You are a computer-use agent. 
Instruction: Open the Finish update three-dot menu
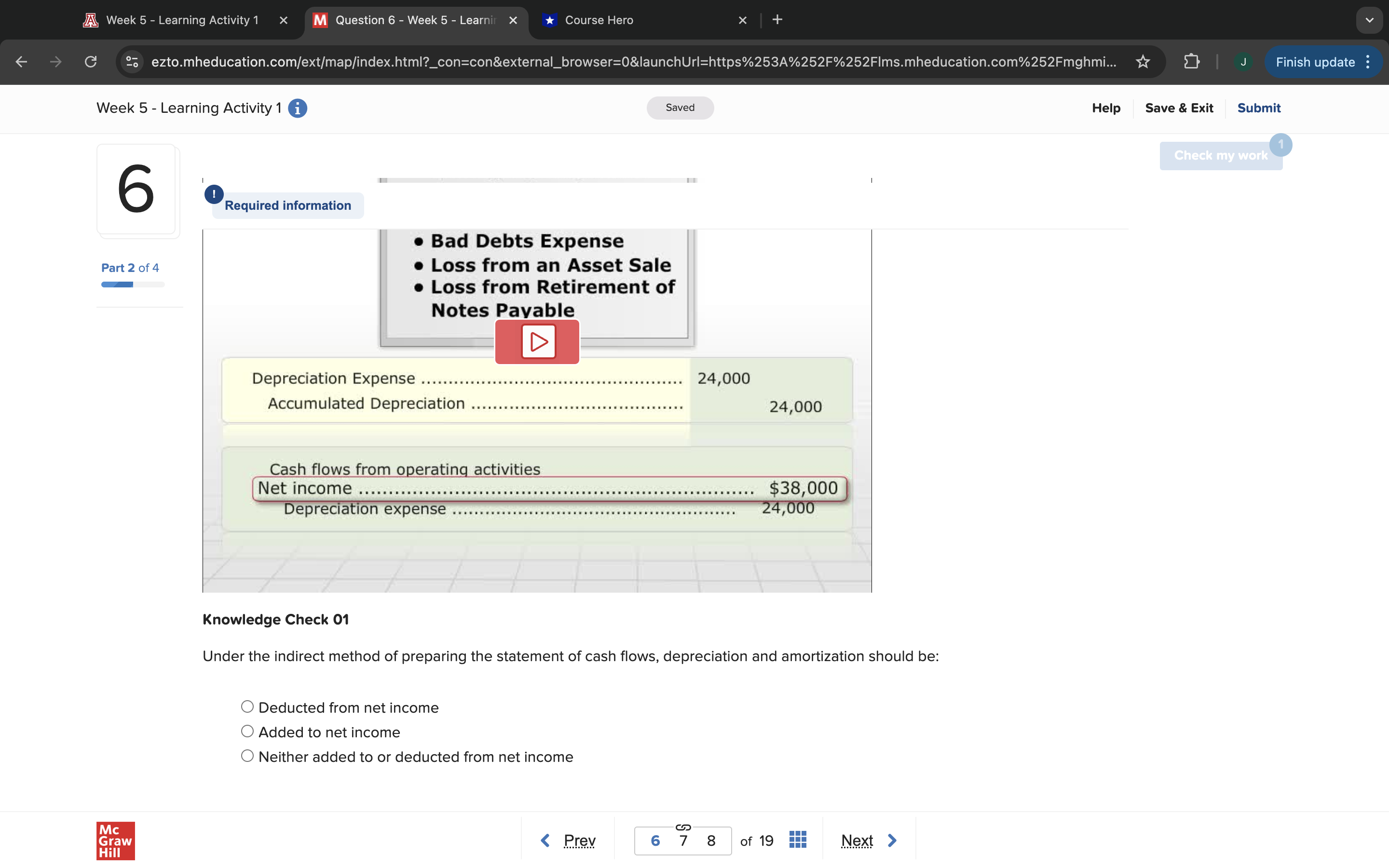point(1368,62)
